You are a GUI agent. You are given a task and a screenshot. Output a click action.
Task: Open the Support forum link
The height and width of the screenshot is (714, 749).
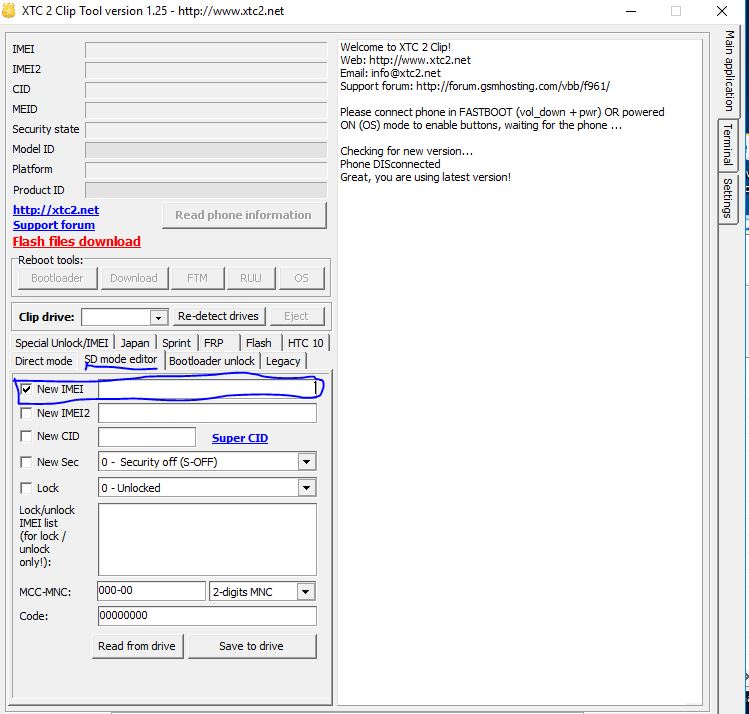[x=54, y=225]
